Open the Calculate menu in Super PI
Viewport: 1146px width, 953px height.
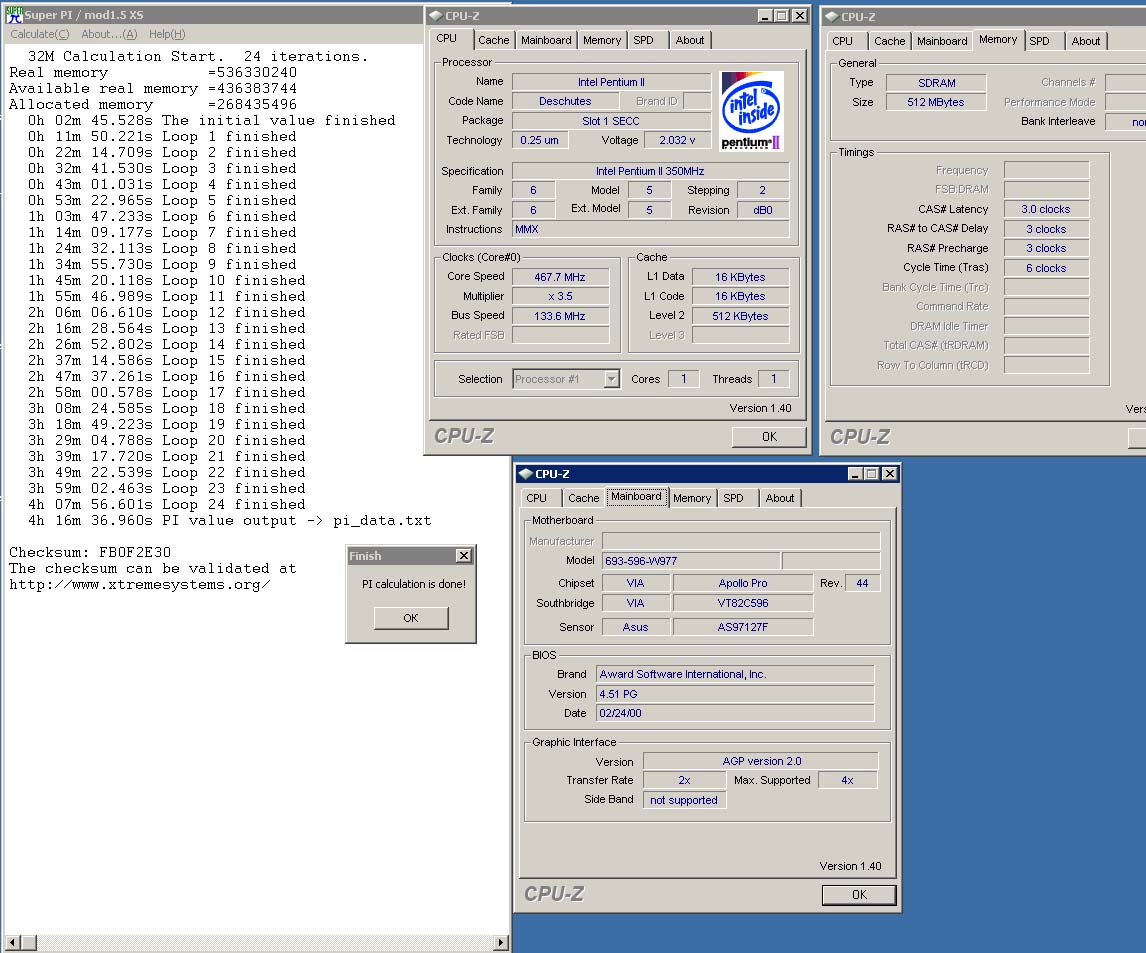tap(39, 34)
